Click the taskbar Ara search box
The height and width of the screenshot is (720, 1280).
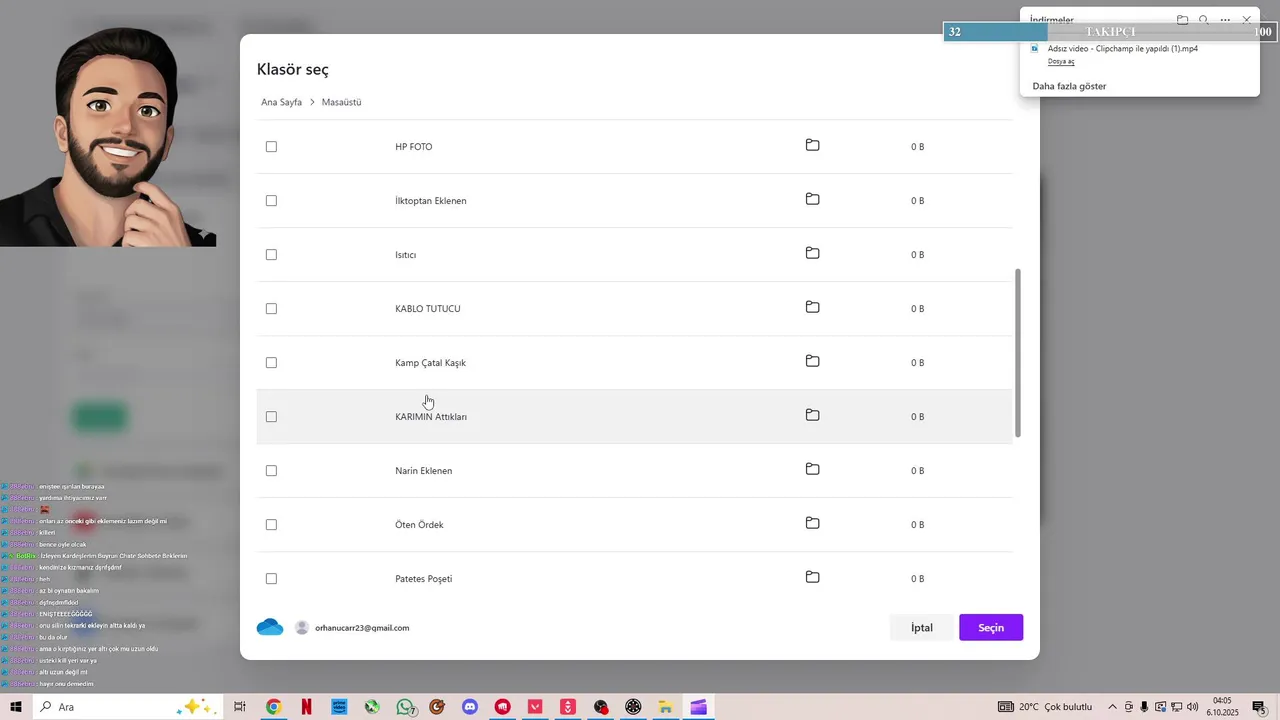(126, 707)
